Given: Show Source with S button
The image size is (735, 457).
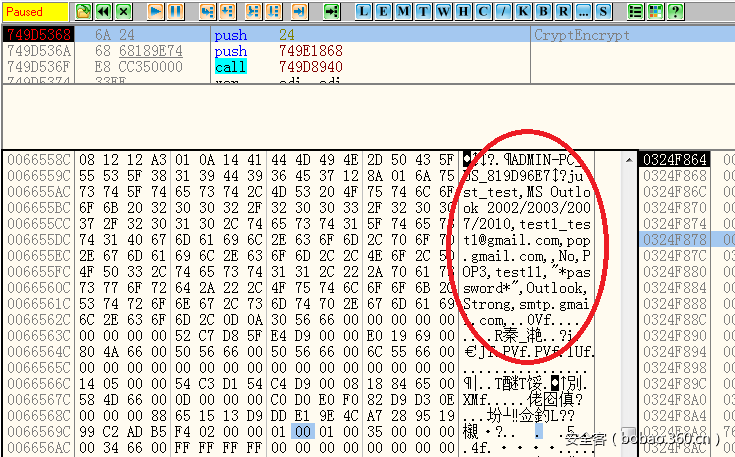Looking at the screenshot, I should [604, 11].
